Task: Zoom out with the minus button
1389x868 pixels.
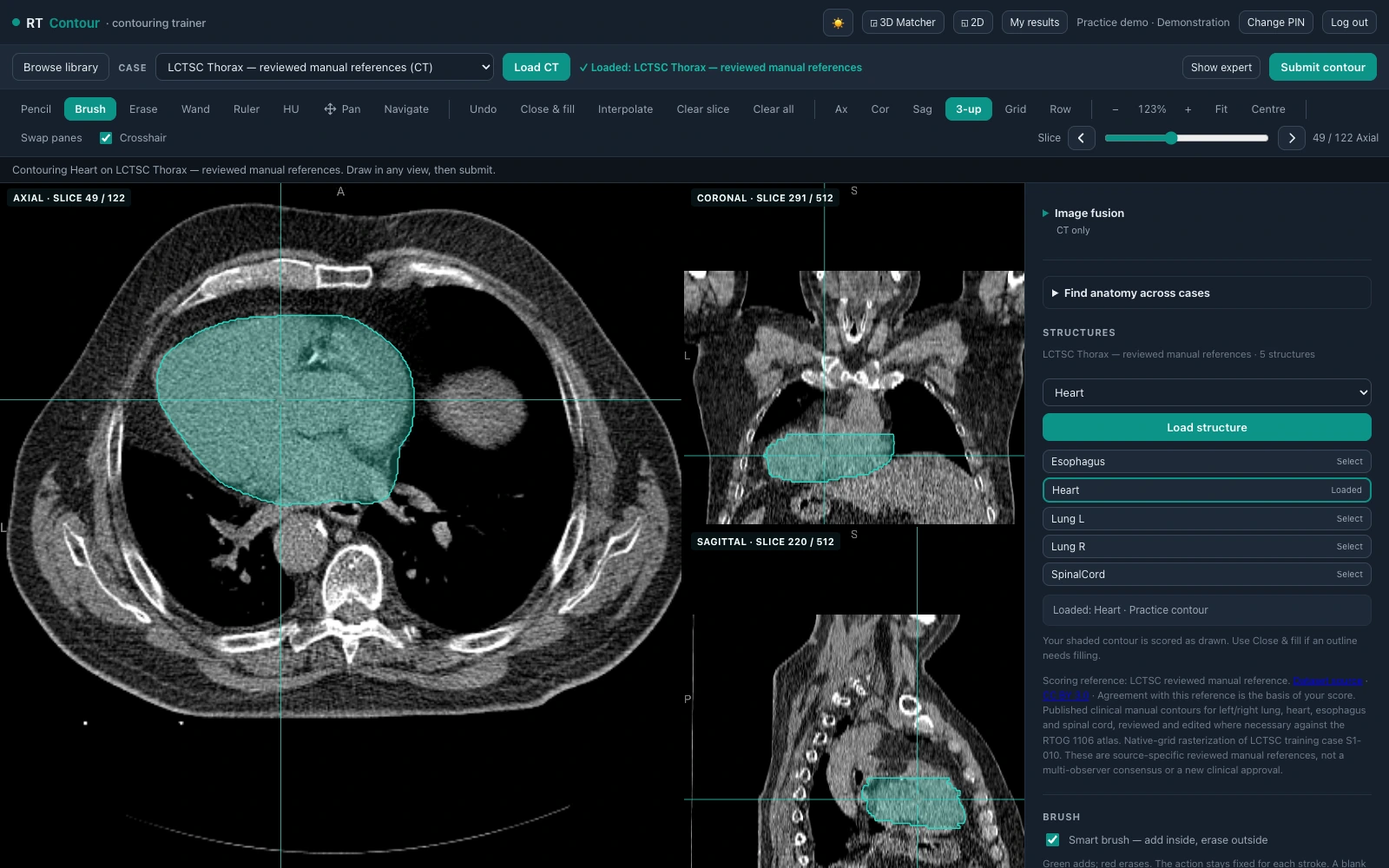Action: (1115, 109)
